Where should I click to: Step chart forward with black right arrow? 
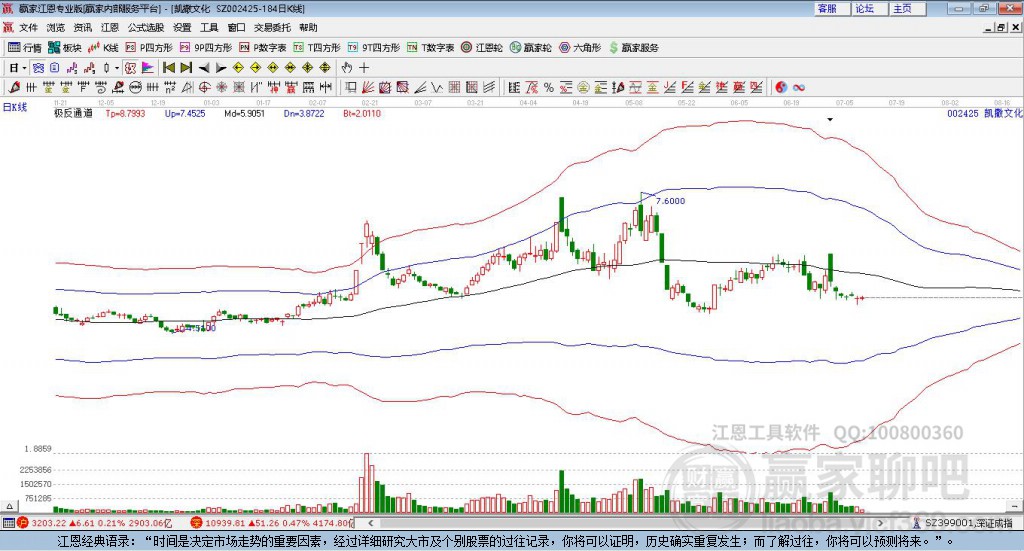pyautogui.click(x=221, y=68)
